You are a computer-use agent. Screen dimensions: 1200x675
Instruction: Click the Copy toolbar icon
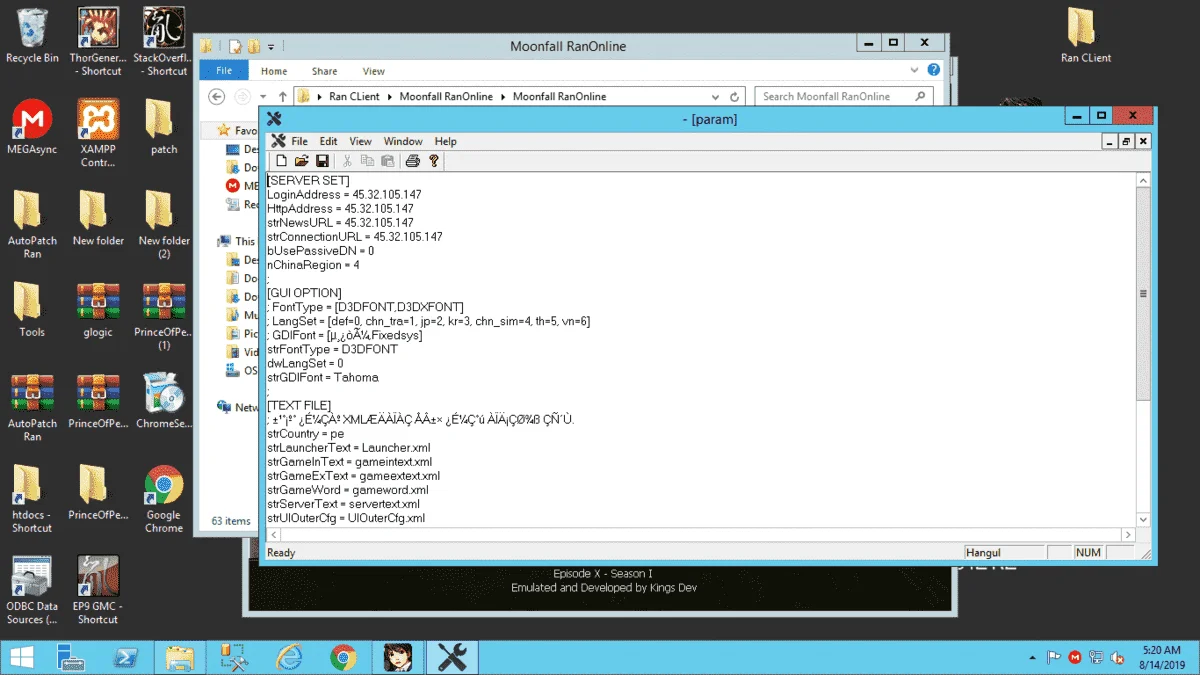point(367,161)
